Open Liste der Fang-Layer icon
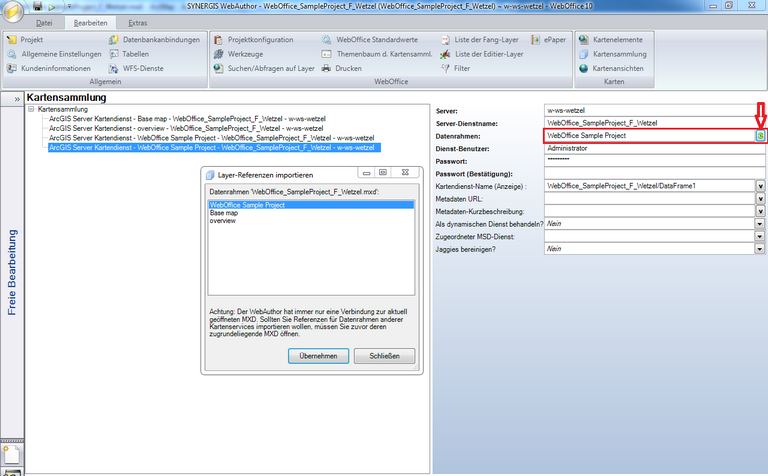This screenshot has width=768, height=476. pyautogui.click(x=445, y=40)
